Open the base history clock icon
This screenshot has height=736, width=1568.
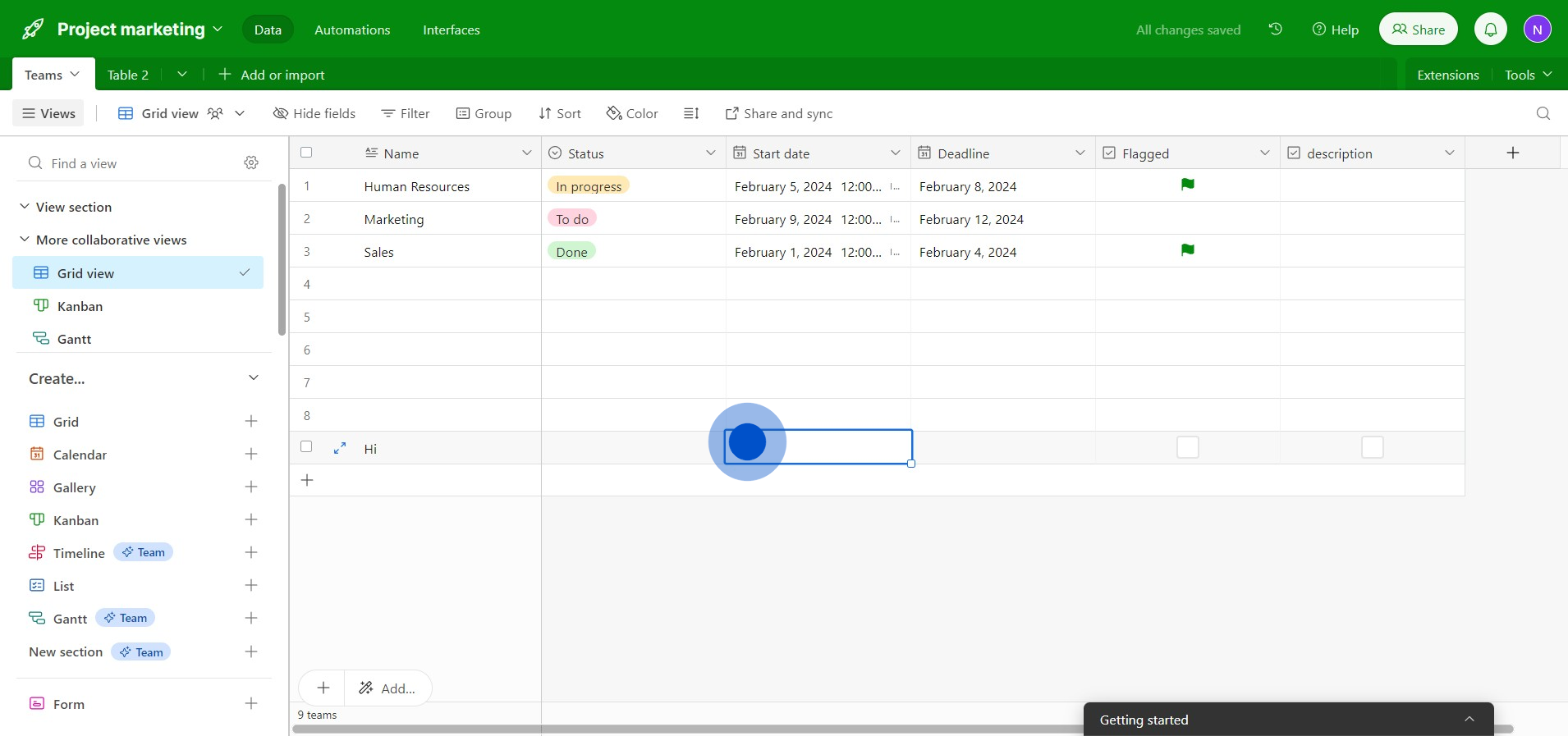[x=1275, y=30]
